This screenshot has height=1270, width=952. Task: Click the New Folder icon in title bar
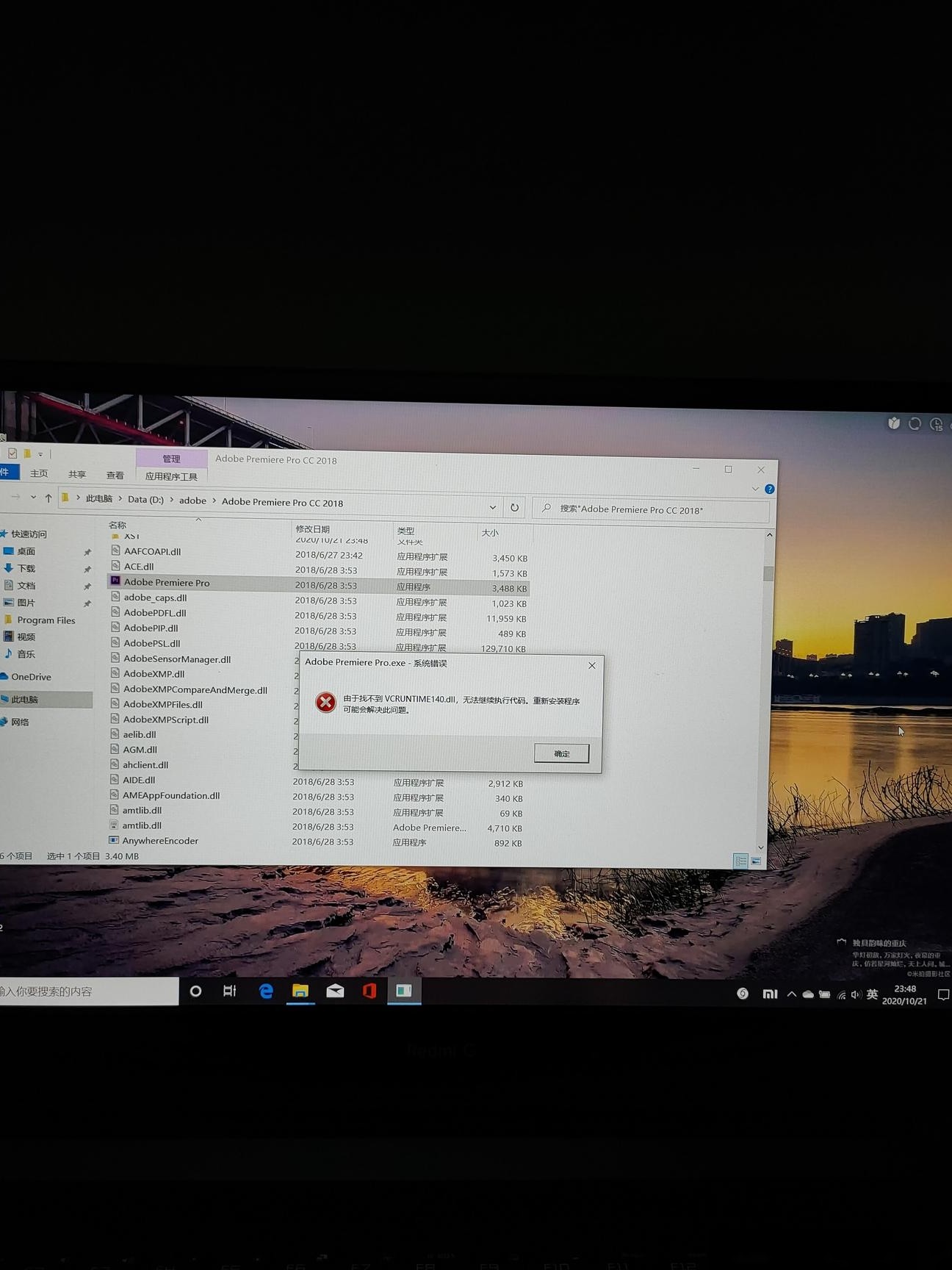27,453
